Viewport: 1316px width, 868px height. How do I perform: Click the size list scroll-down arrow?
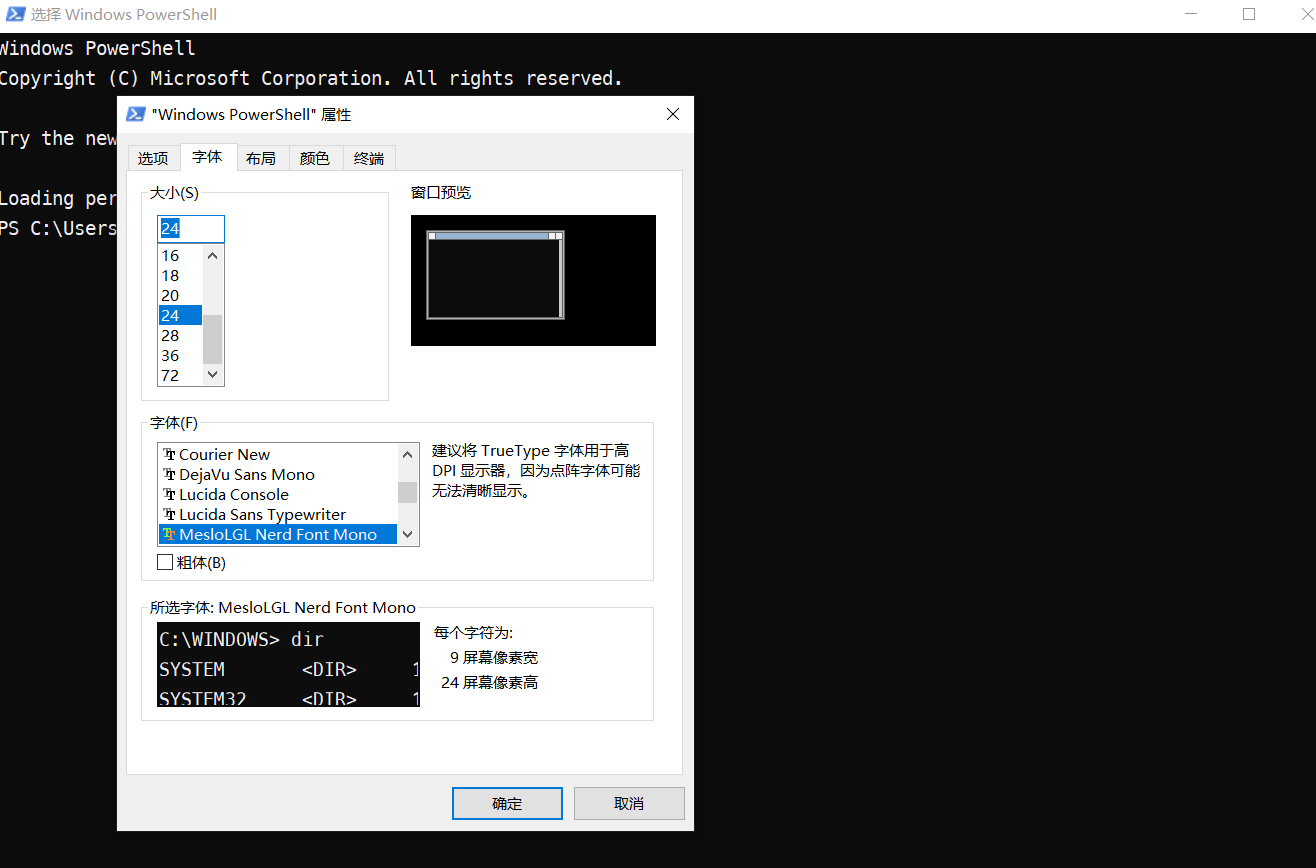pyautogui.click(x=212, y=374)
